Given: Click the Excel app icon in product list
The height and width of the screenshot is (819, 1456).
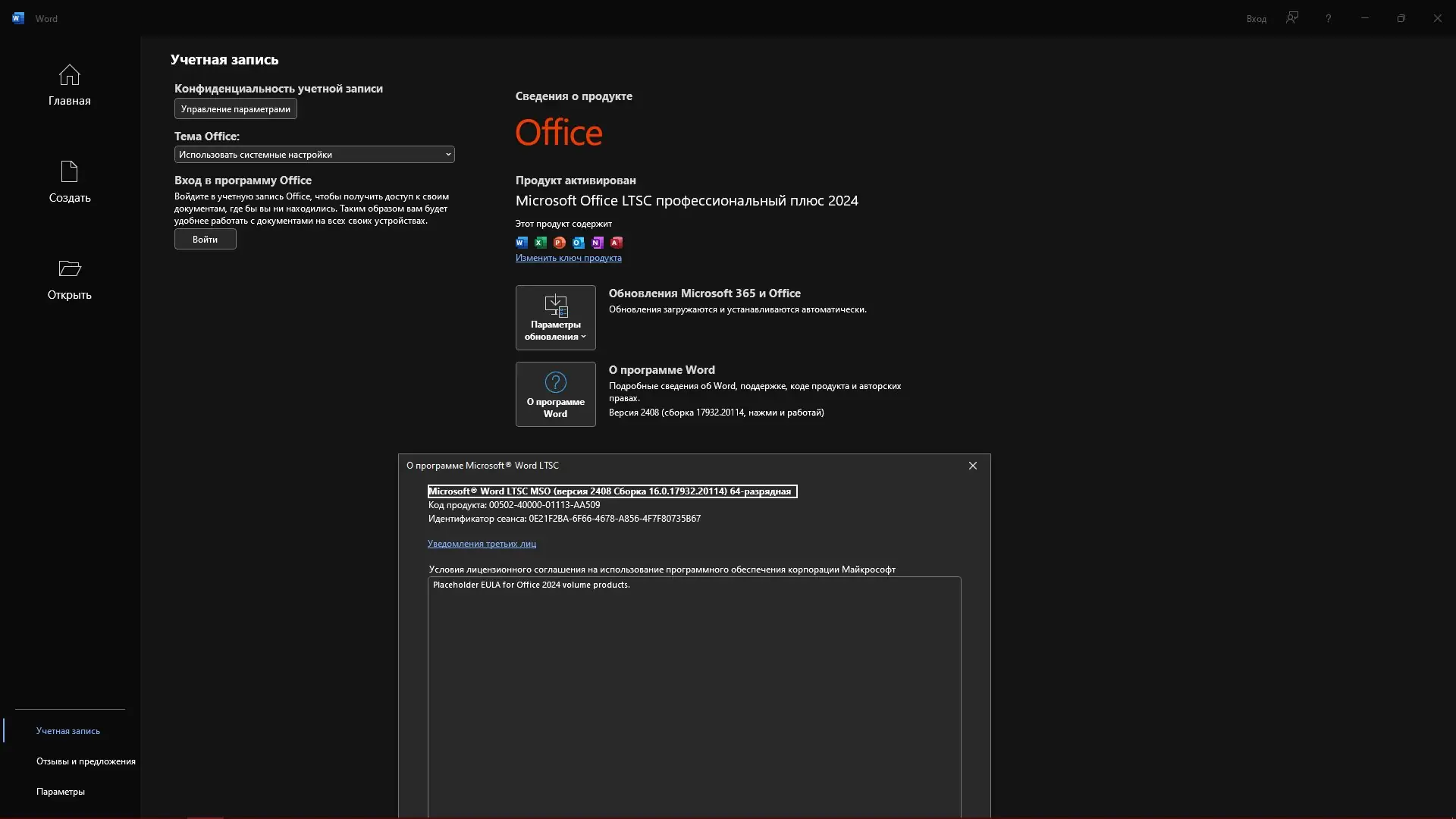Looking at the screenshot, I should coord(541,243).
